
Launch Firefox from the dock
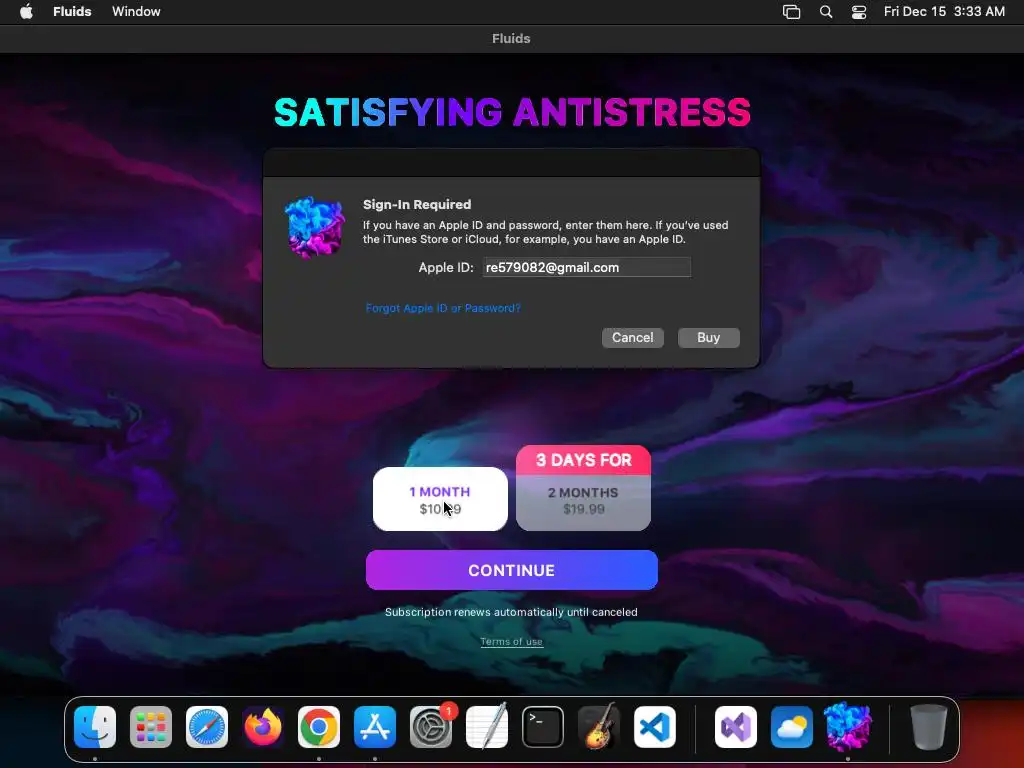263,726
